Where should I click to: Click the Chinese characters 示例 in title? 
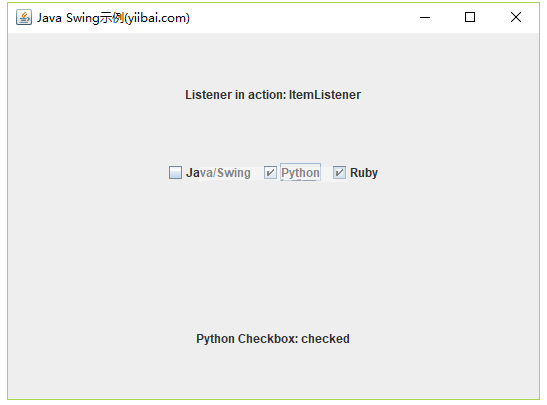point(112,18)
